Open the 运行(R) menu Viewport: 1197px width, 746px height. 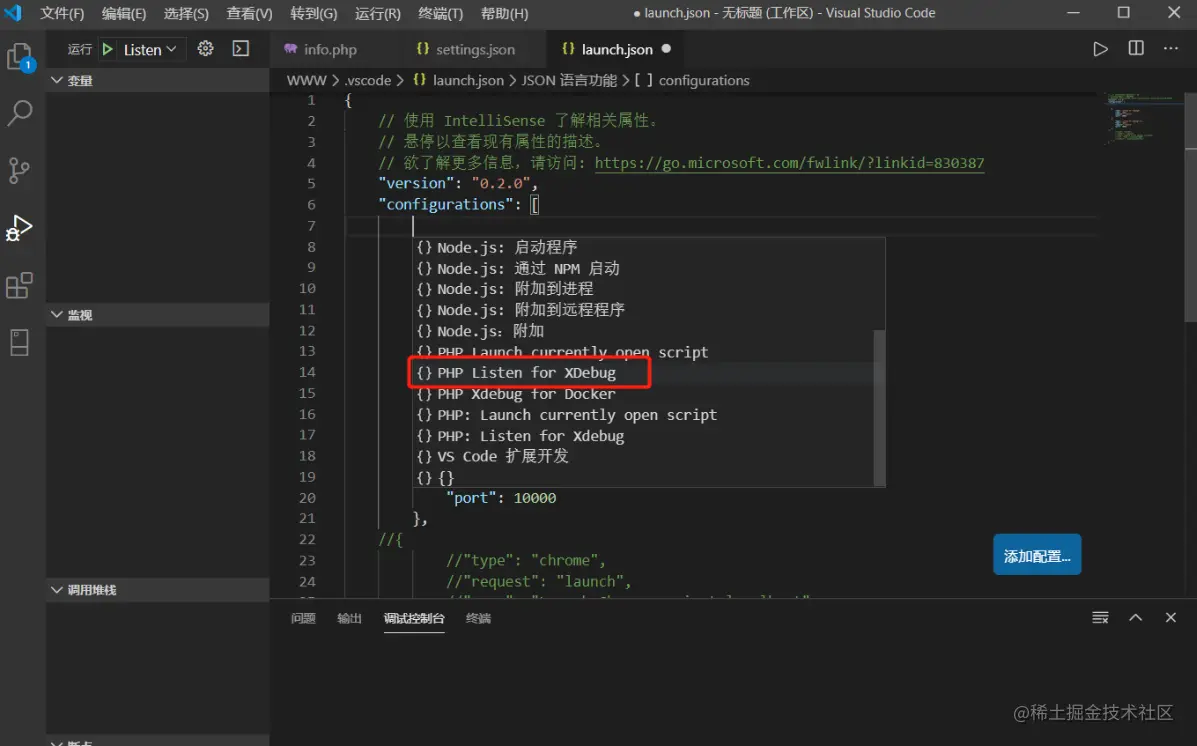tap(377, 13)
